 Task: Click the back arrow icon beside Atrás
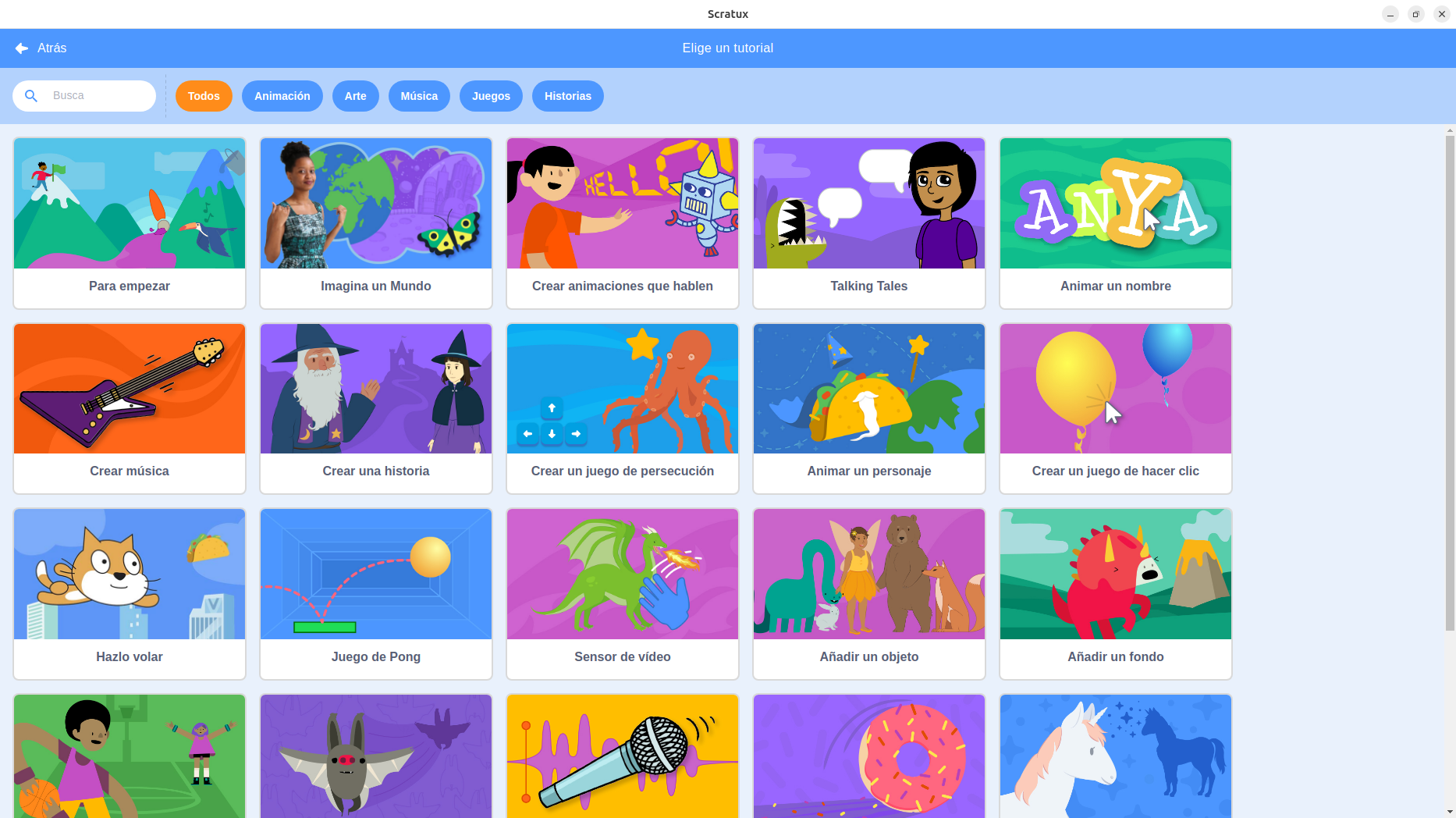tap(22, 48)
